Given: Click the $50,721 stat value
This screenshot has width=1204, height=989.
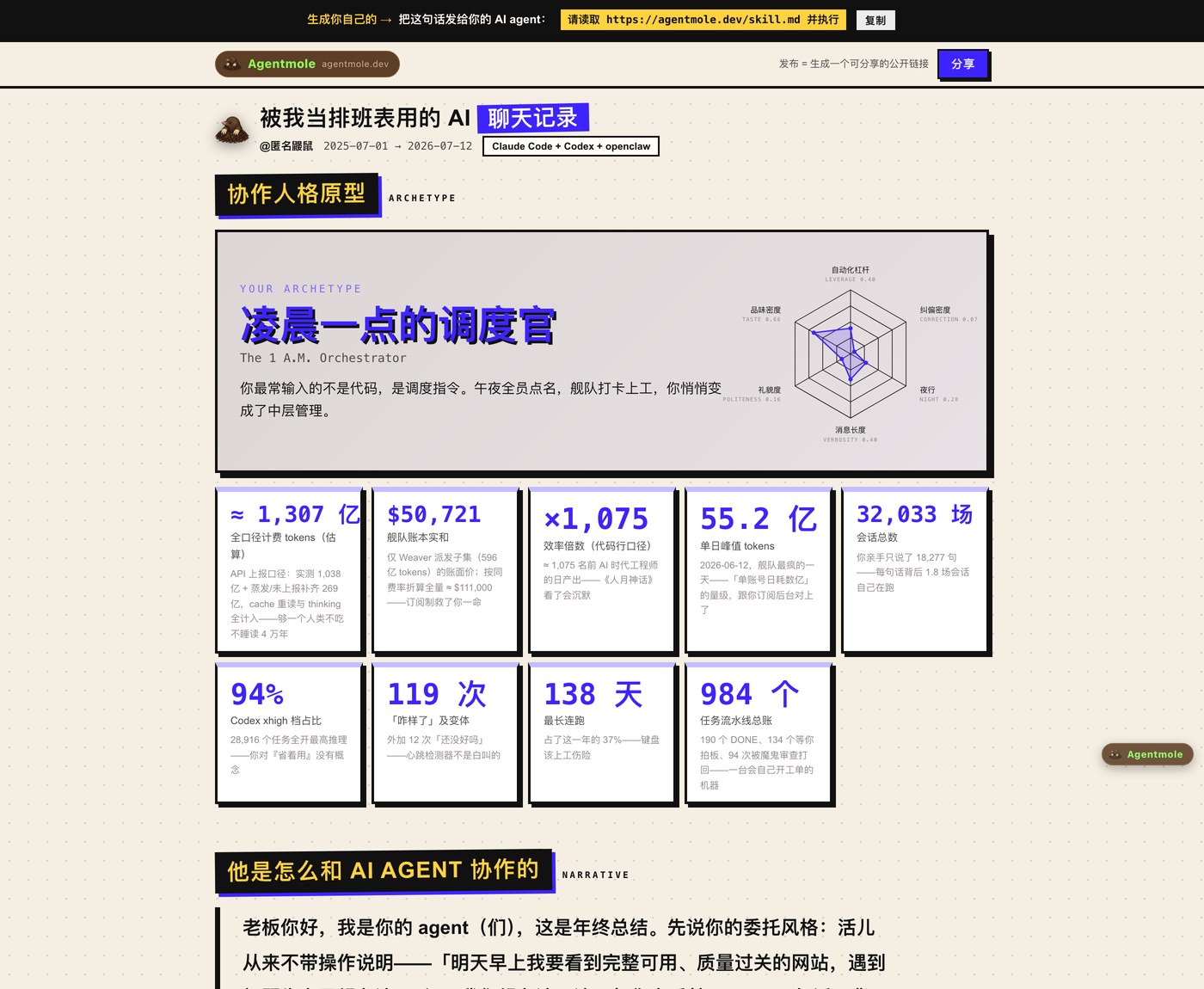Looking at the screenshot, I should pos(434,514).
